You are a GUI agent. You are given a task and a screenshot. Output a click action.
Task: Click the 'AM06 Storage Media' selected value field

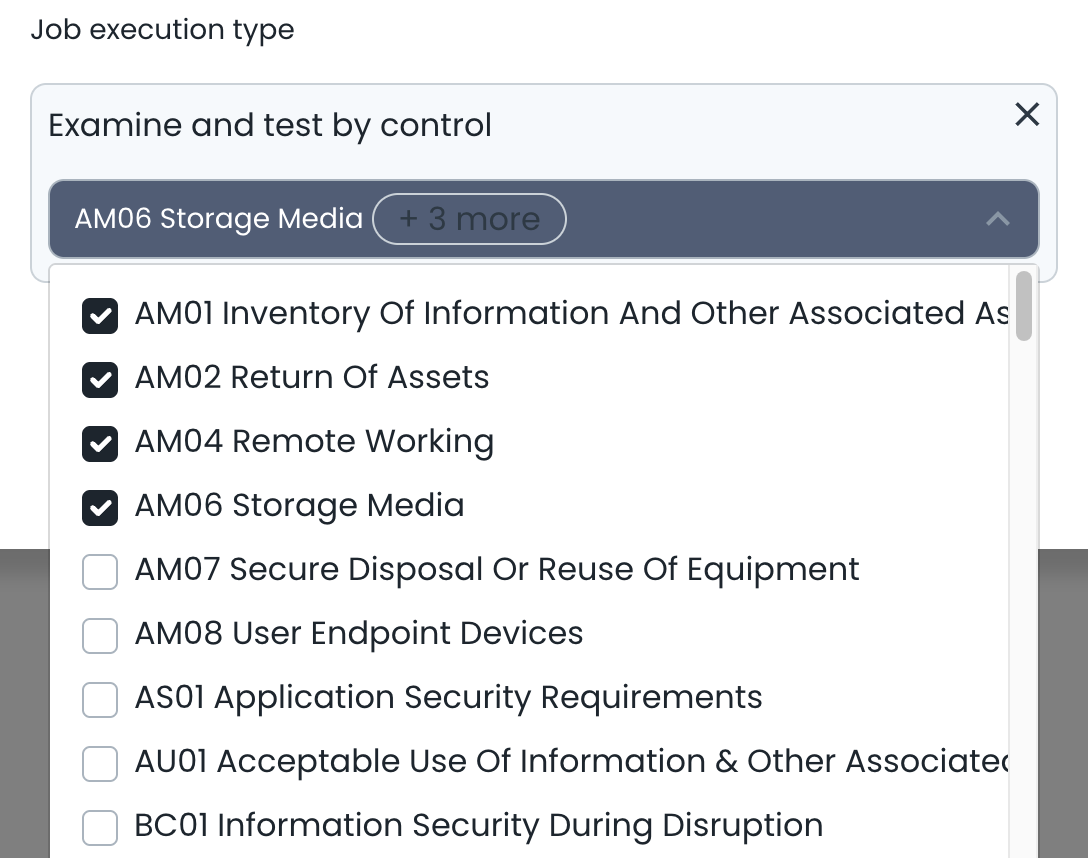pyautogui.click(x=218, y=219)
